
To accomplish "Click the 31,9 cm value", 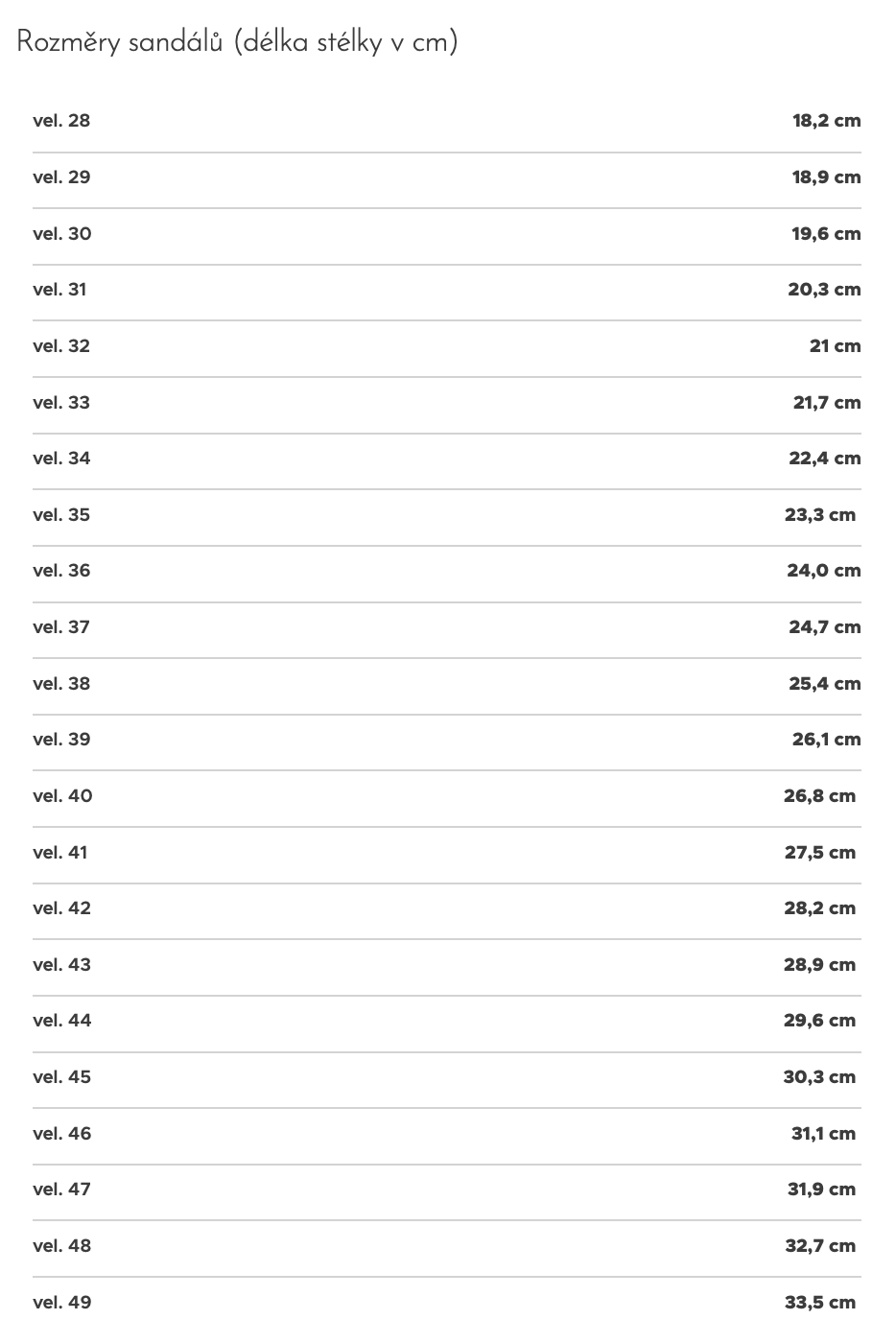I will (x=821, y=1190).
